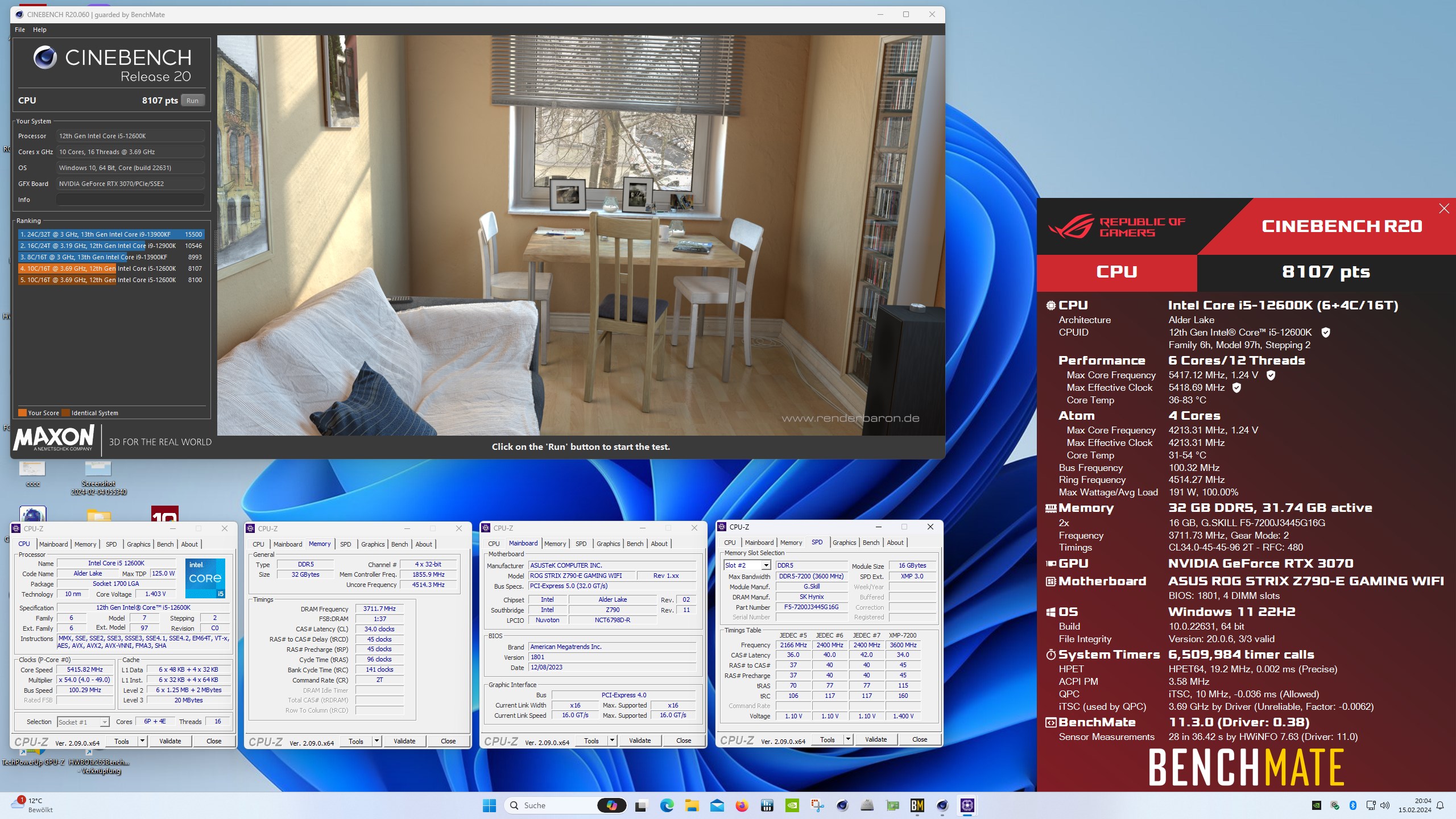1456x819 pixels.
Task: Open the CPU tab in CPU-Z SPD window
Action: pyautogui.click(x=730, y=543)
